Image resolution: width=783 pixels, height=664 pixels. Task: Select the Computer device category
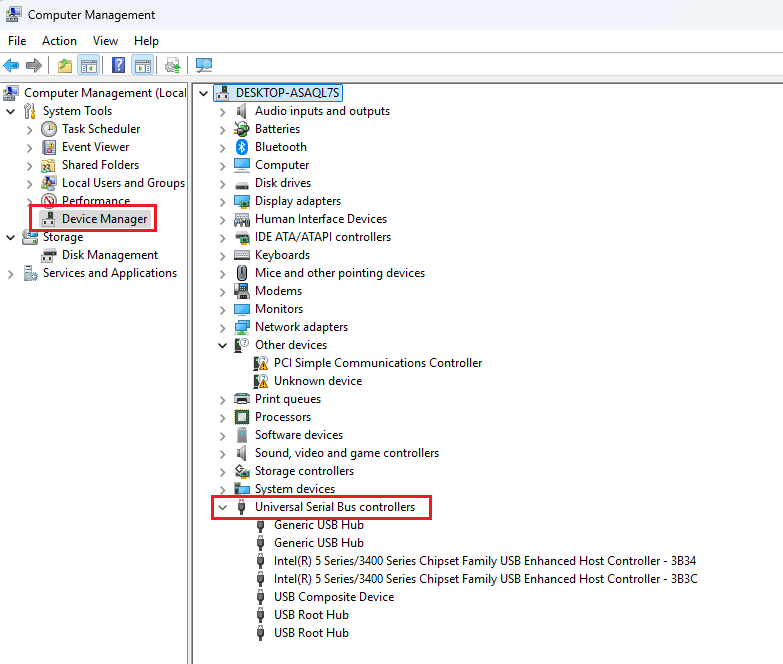click(x=282, y=165)
